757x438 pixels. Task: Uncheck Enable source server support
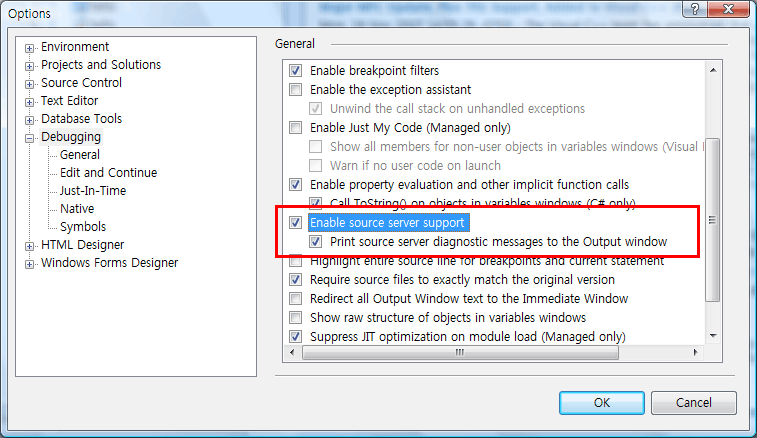(x=295, y=223)
